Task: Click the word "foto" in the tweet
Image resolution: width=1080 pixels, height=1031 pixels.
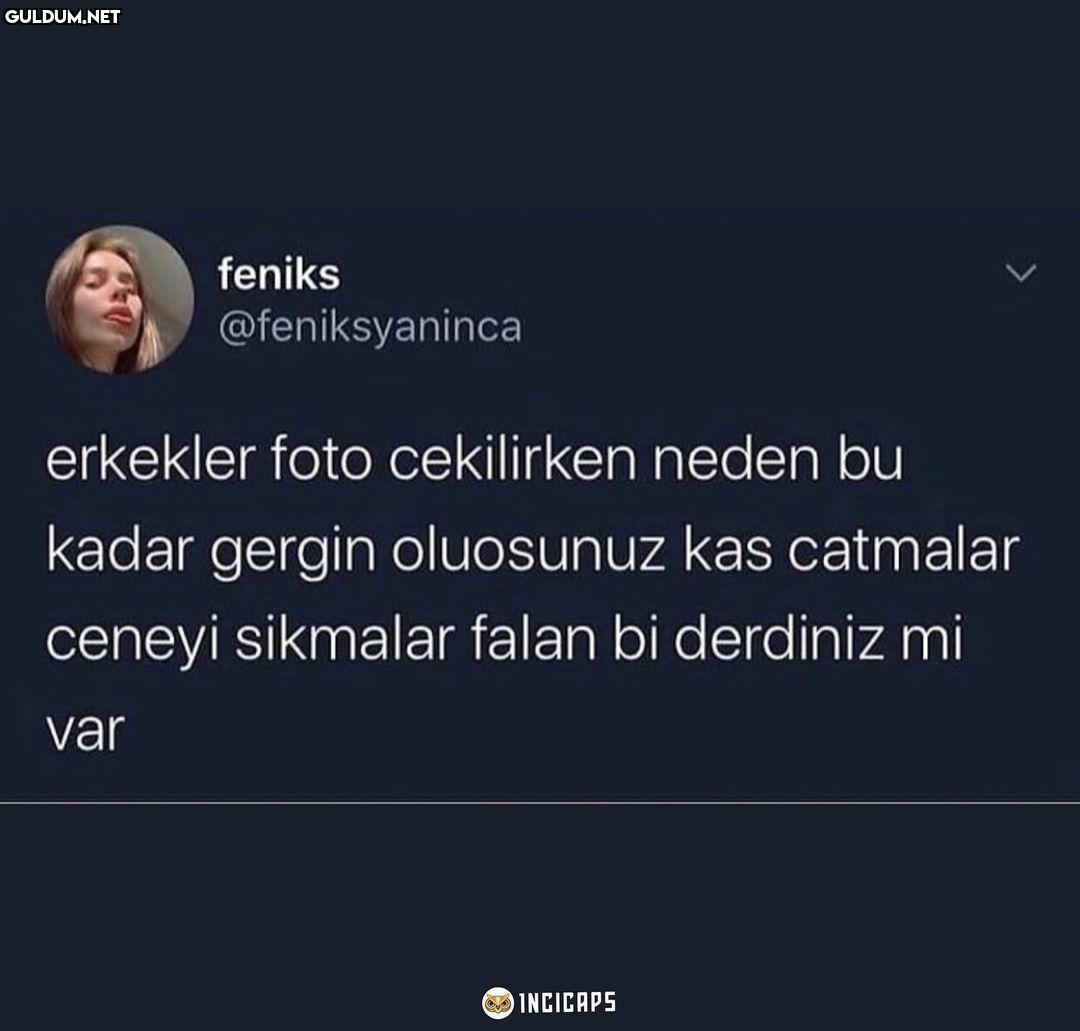Action: [321, 459]
